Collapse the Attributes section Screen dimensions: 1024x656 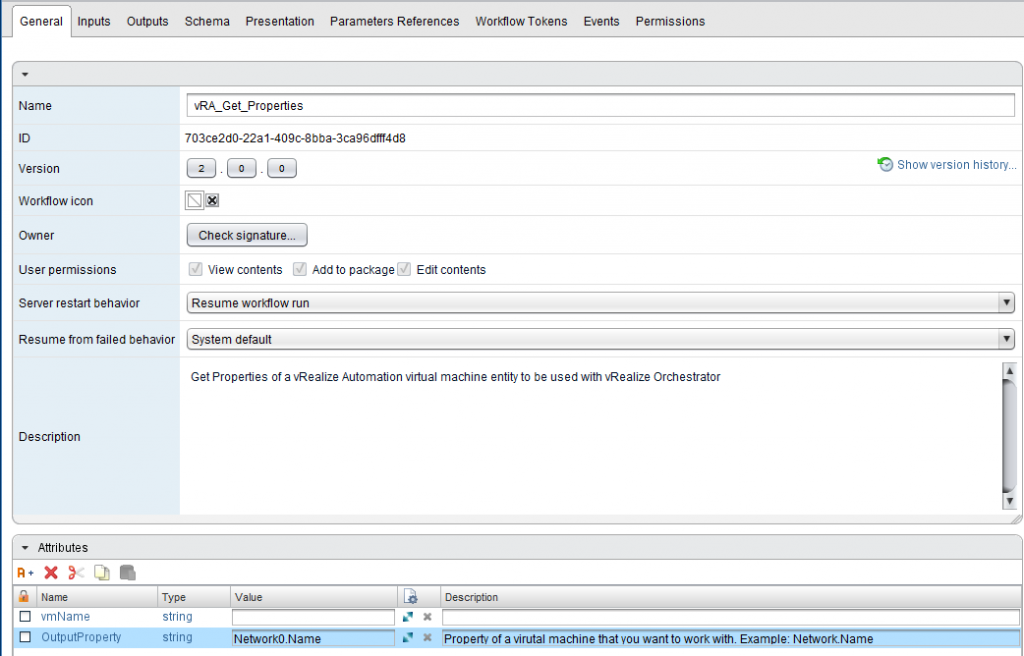(x=26, y=547)
